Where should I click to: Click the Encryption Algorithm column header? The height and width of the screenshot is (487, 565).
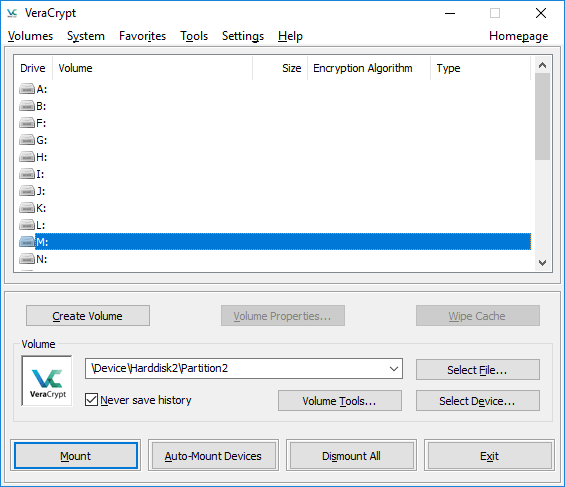(369, 68)
